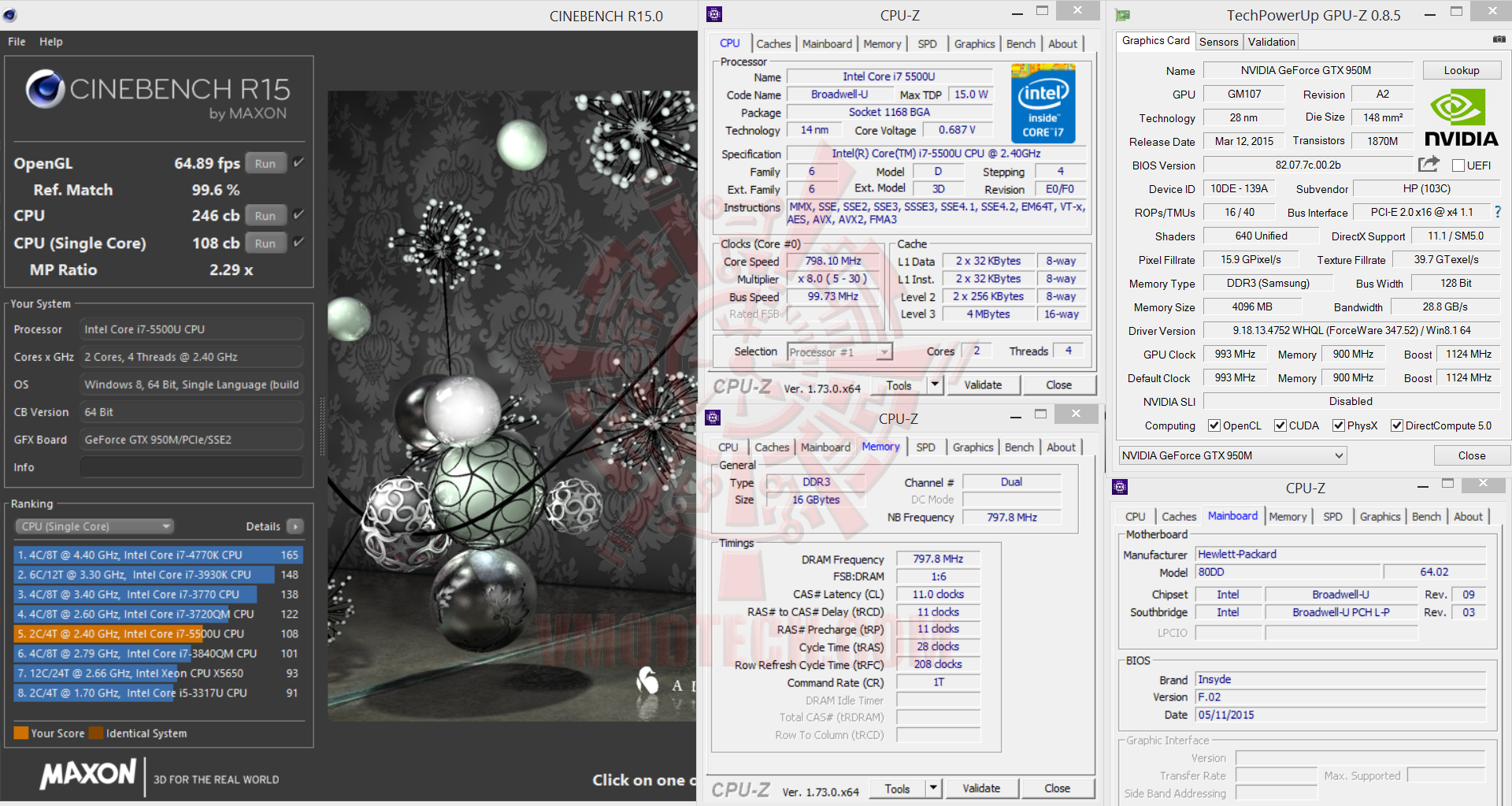Run the OpenGL benchmark test
Image resolution: width=1512 pixels, height=806 pixels.
[x=265, y=164]
